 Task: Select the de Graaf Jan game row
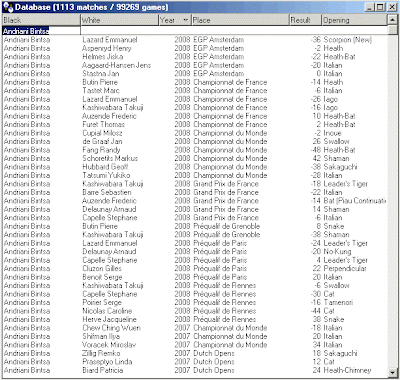195,141
